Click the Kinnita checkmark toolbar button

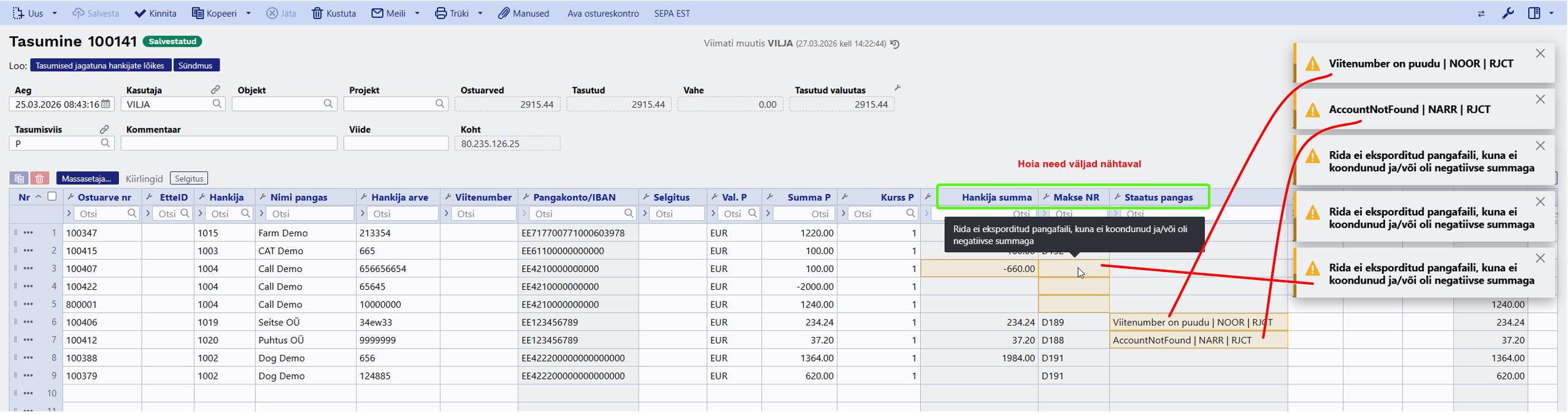[x=155, y=14]
